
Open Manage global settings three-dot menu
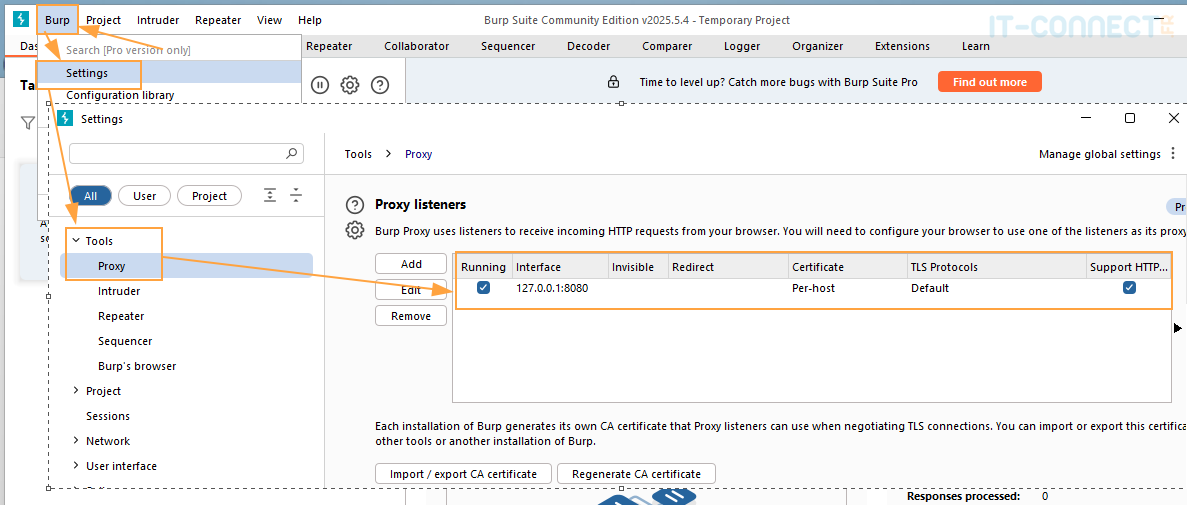point(1173,154)
